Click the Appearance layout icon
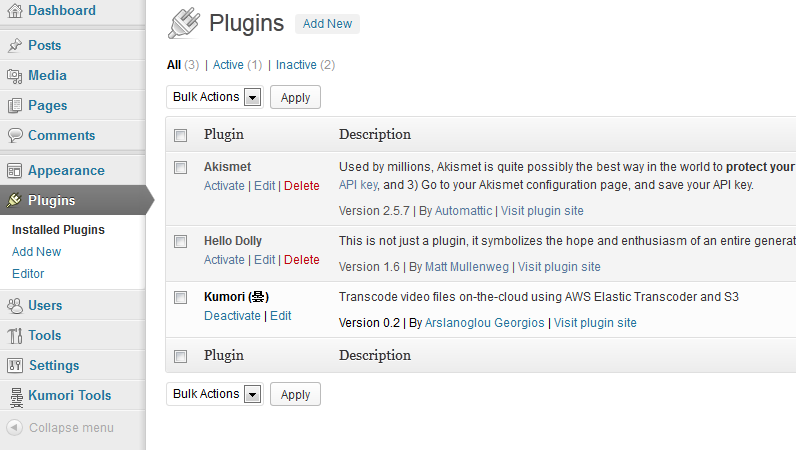The image size is (796, 450). point(15,171)
